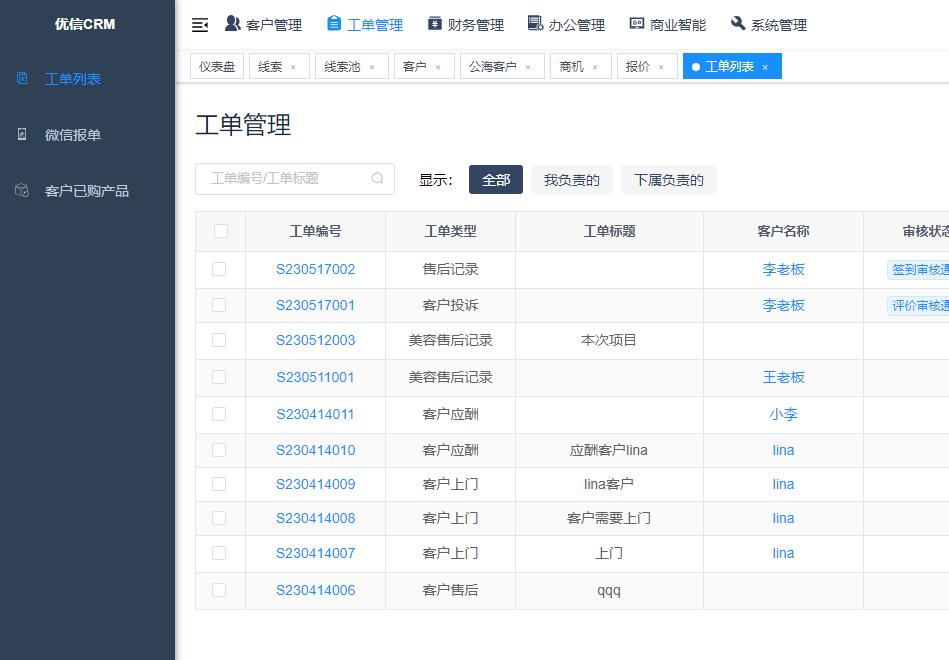Click the highlighted 工单管理 clipboard icon
Image resolution: width=949 pixels, height=660 pixels.
pos(335,24)
